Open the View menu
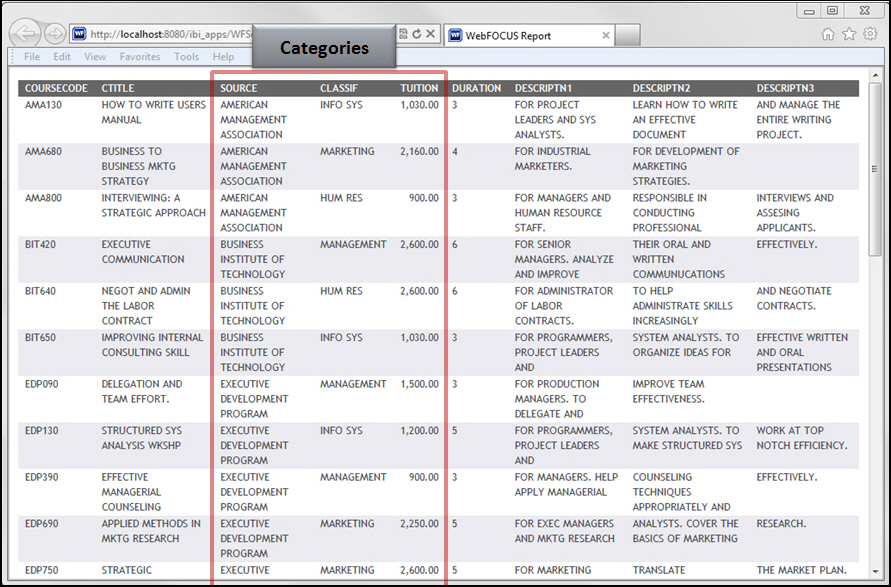 coord(95,57)
